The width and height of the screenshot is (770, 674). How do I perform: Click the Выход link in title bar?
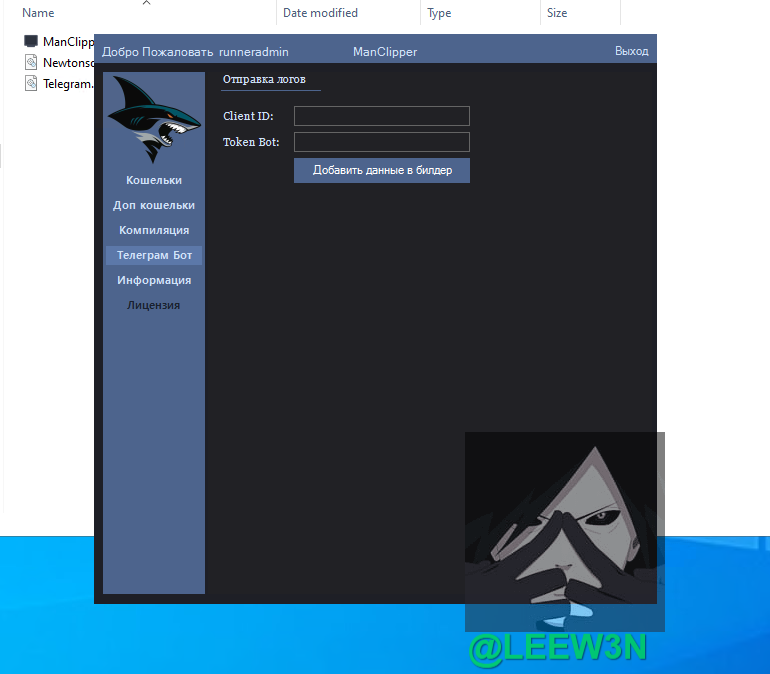[631, 51]
